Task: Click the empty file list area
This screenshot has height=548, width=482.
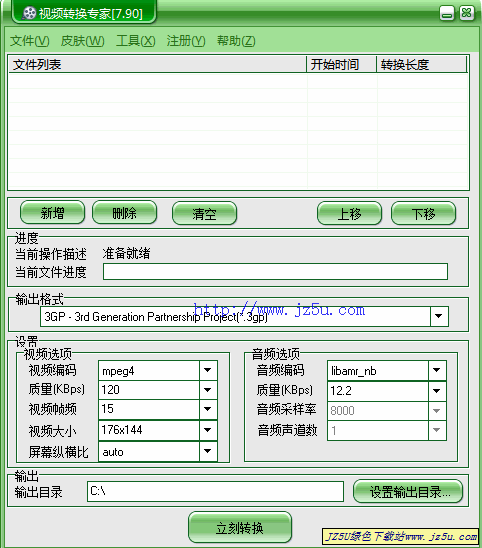Action: (x=238, y=131)
